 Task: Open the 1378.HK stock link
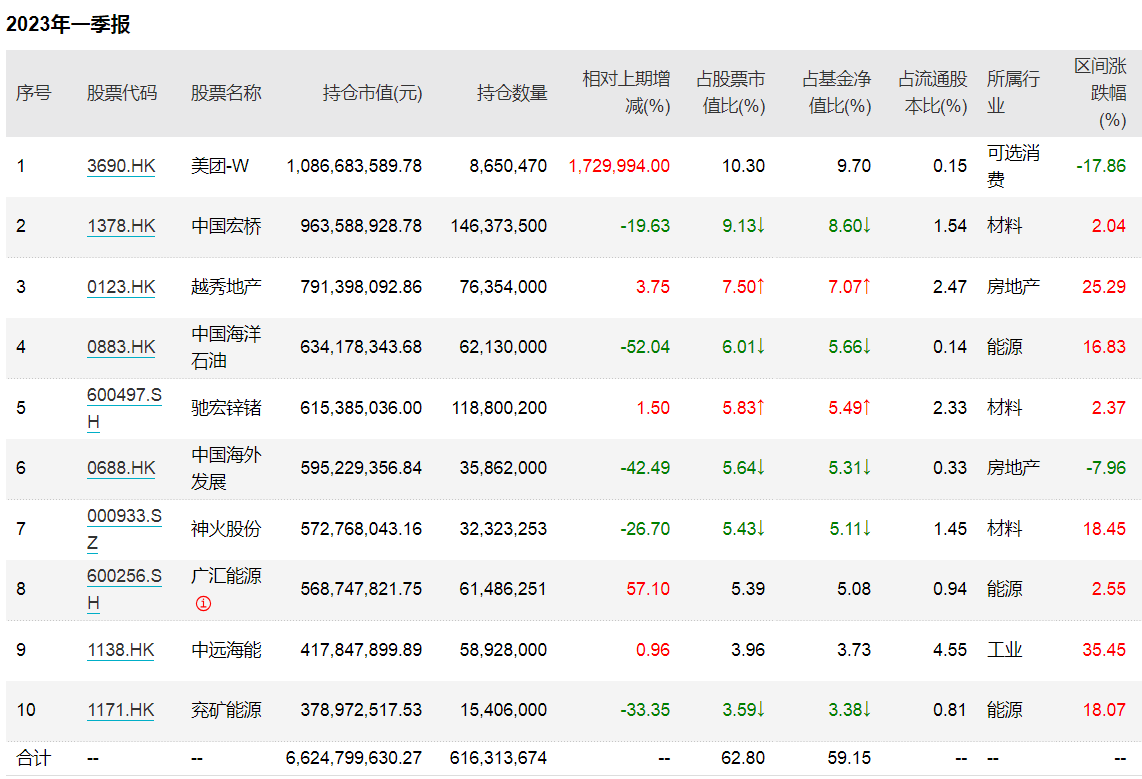pos(121,226)
